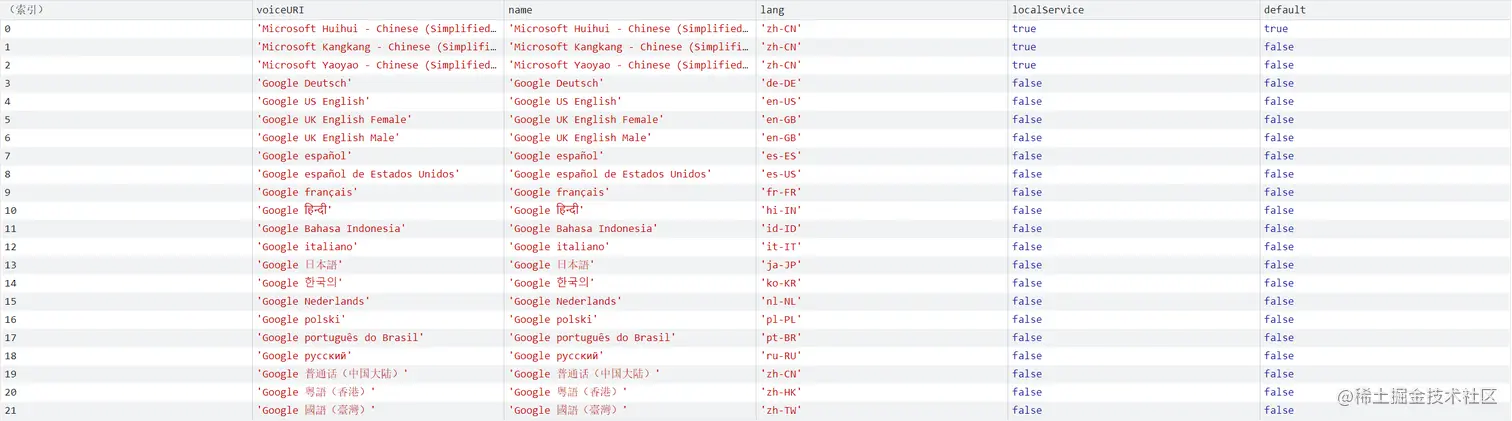
Task: Select 'Google español de Estados Unidos' name cell
Action: 630,174
